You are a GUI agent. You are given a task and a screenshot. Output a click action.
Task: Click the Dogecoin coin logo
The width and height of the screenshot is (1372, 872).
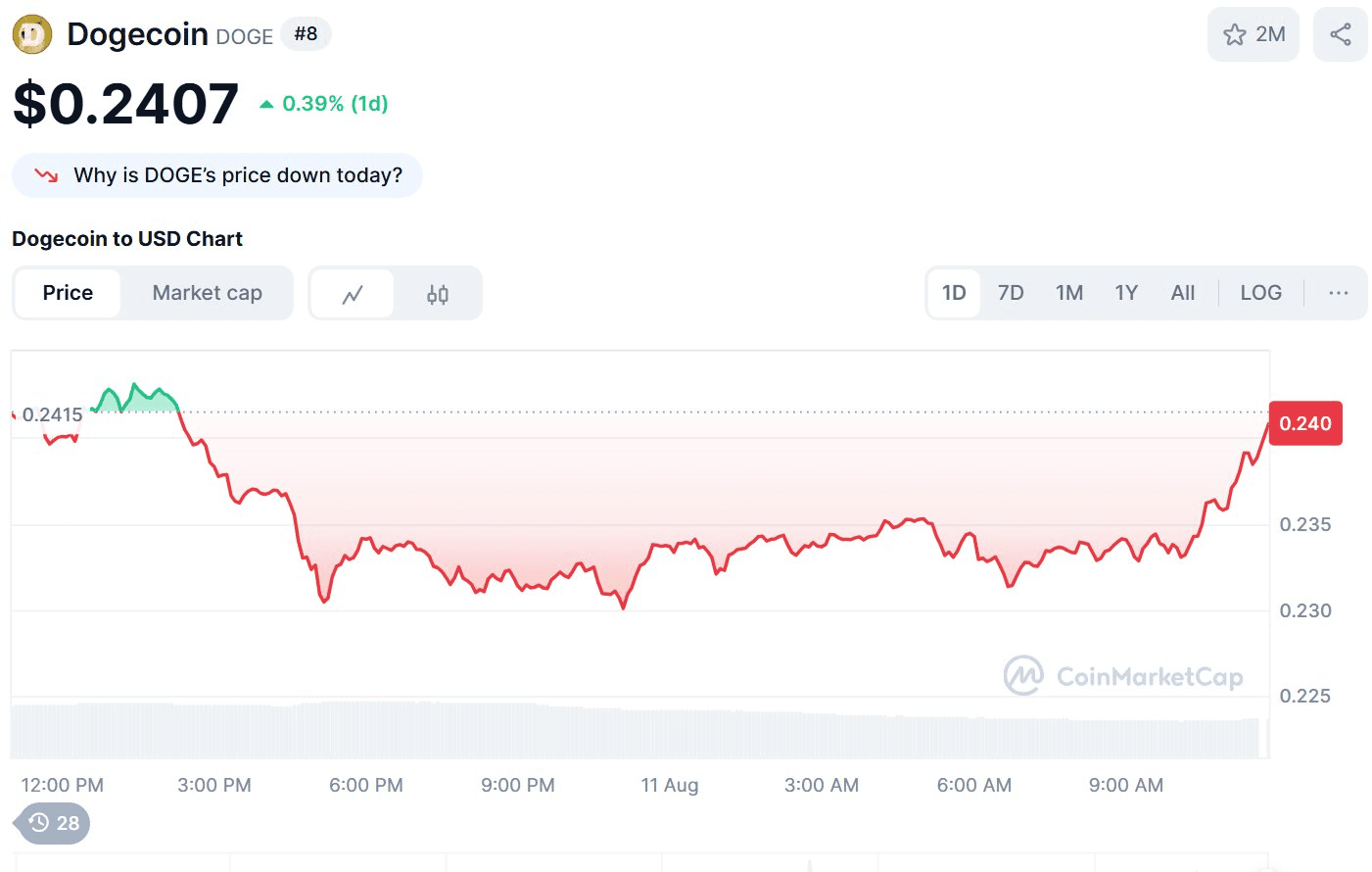[x=31, y=35]
